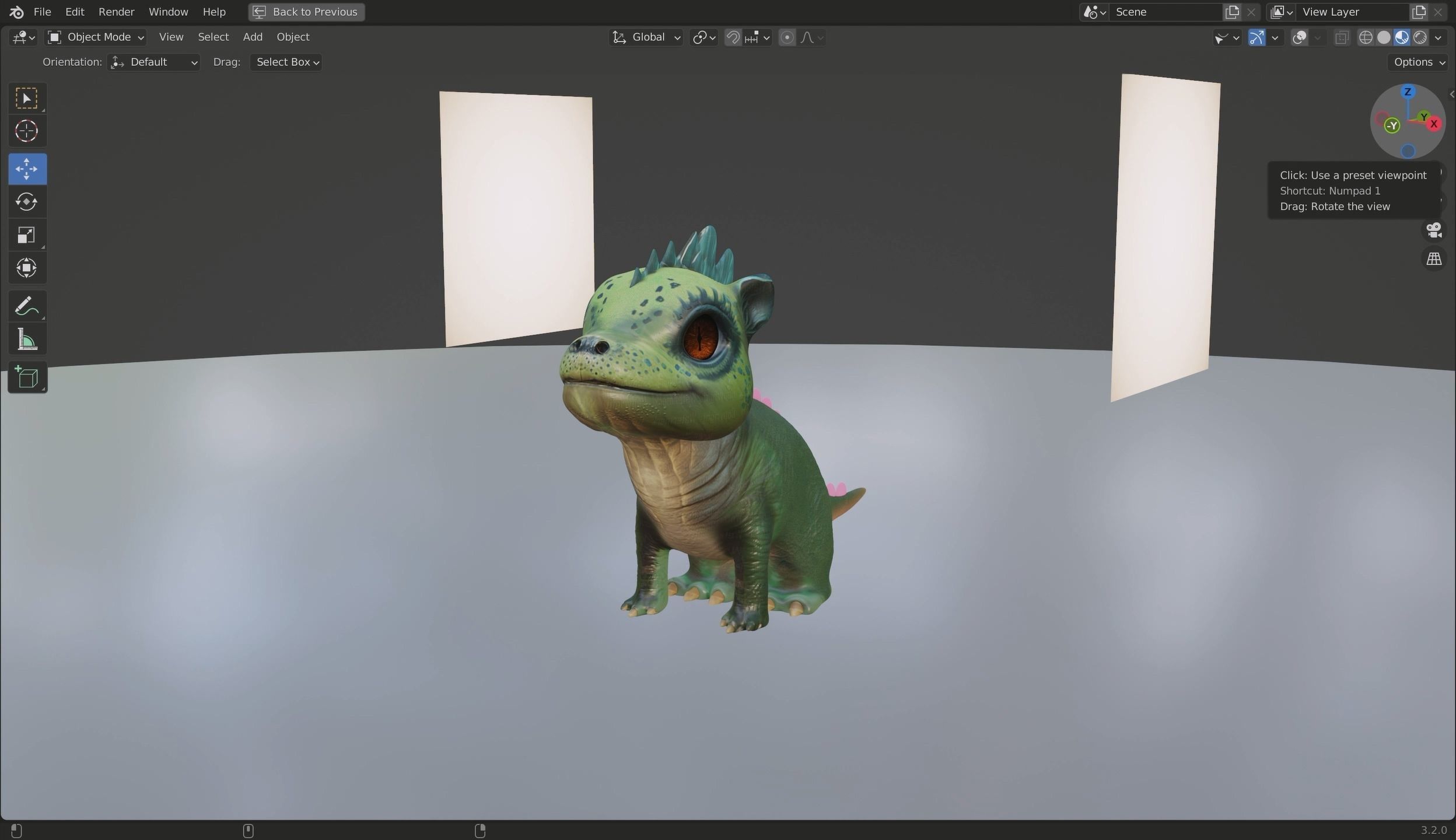Open the viewport Select menu
The image size is (1456, 840).
pos(213,37)
